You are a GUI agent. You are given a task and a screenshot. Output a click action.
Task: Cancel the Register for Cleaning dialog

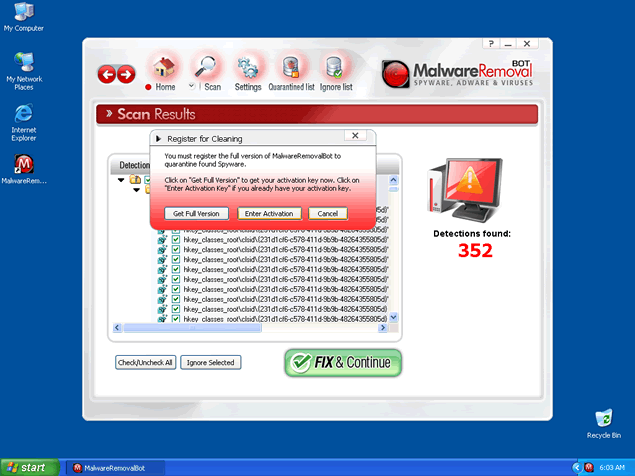[327, 214]
